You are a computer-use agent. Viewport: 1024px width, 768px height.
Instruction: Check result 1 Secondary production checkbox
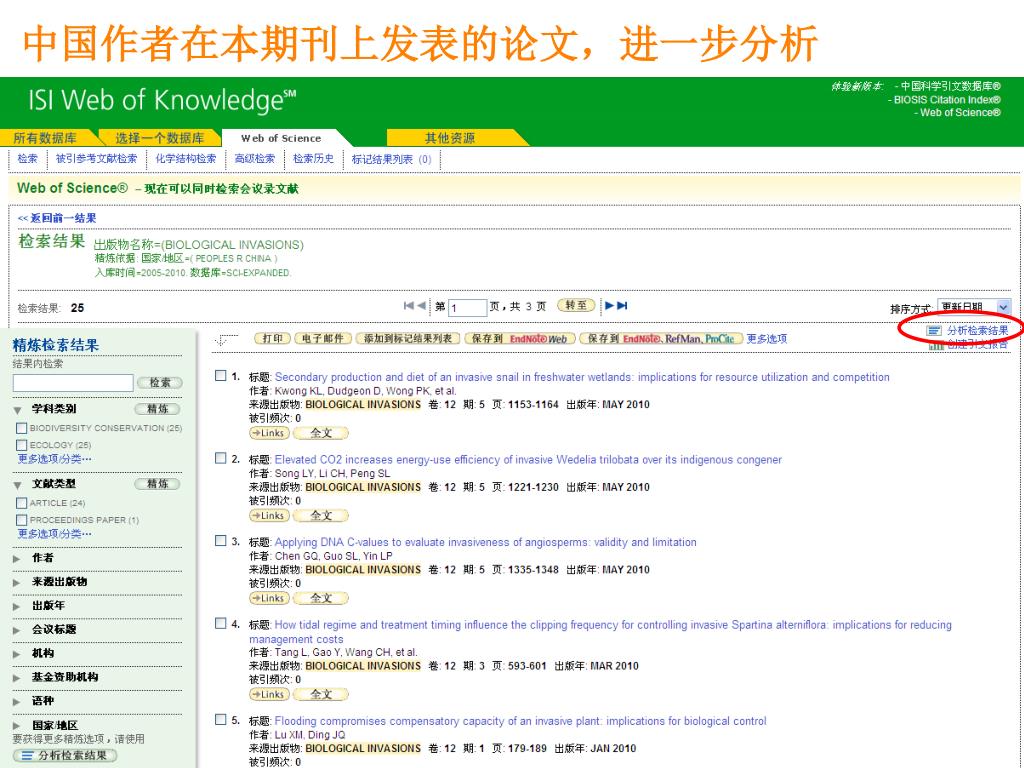(221, 376)
